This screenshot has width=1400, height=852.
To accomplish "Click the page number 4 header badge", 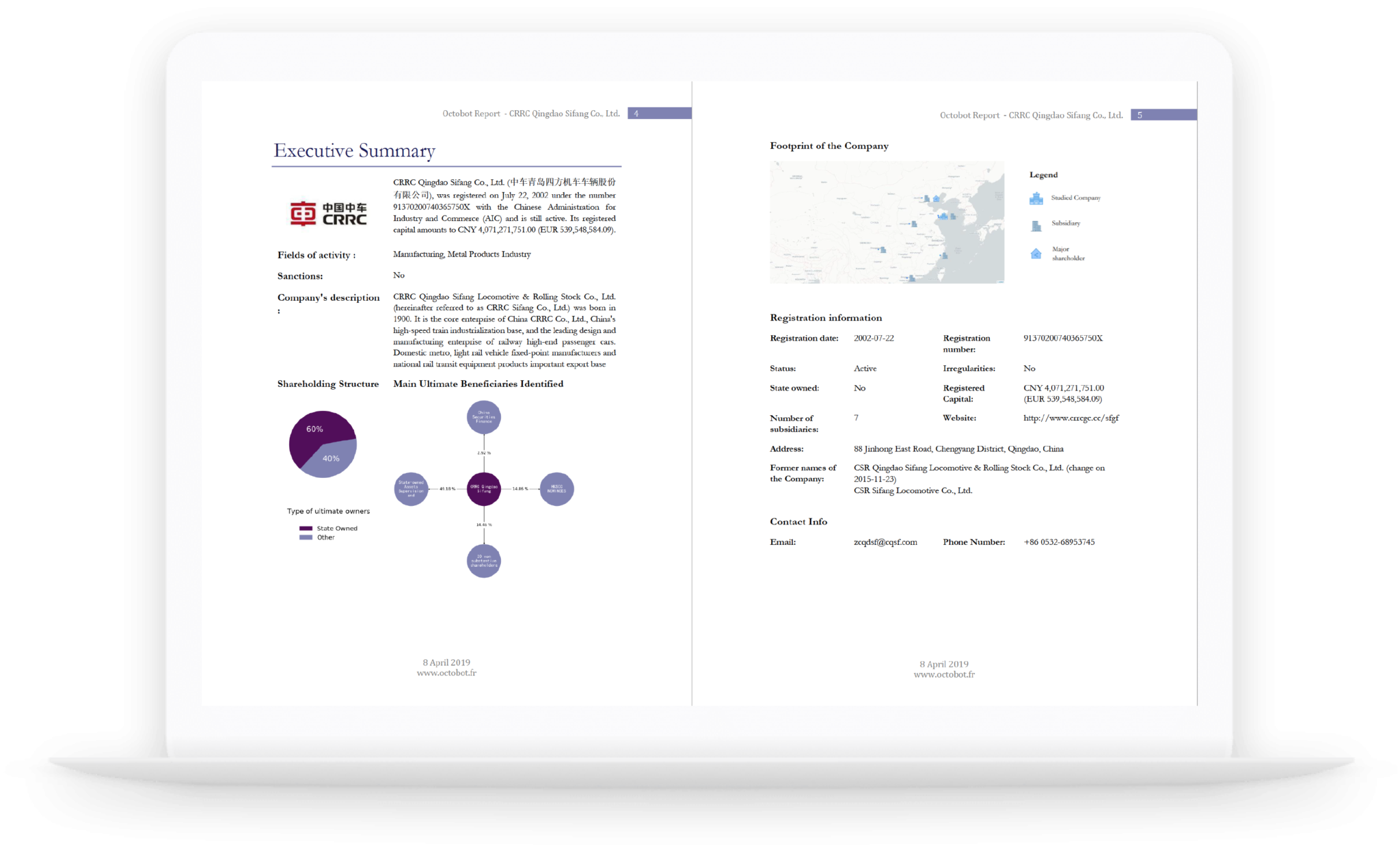I will [x=660, y=114].
